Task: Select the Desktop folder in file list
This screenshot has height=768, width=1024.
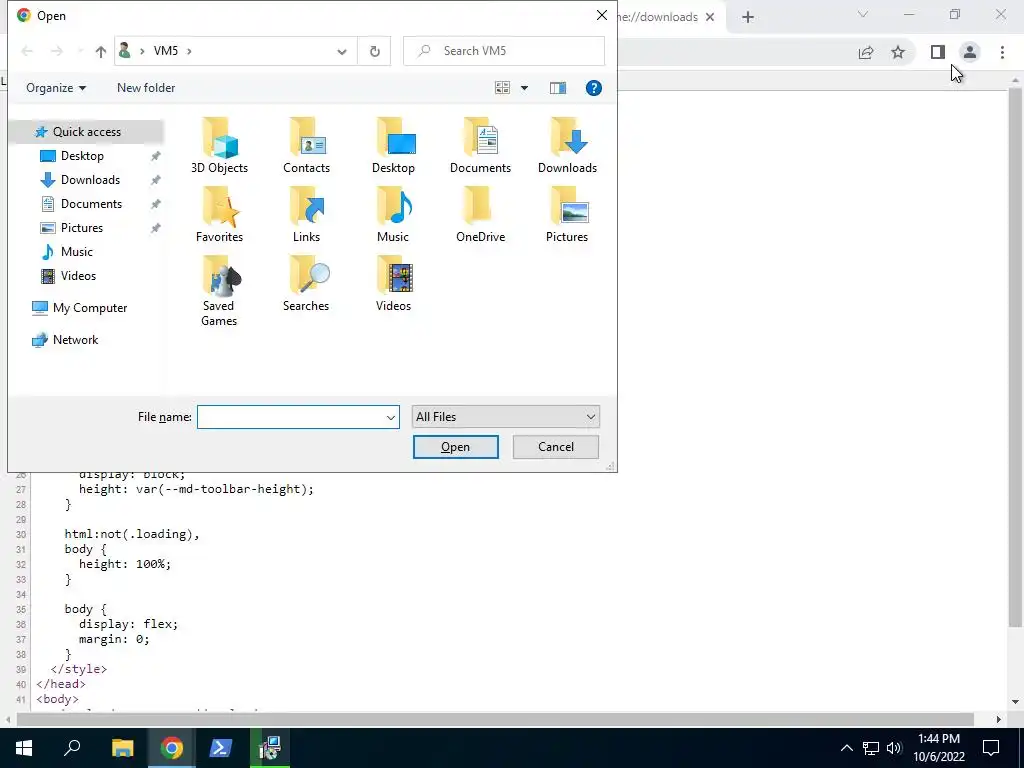Action: [393, 146]
